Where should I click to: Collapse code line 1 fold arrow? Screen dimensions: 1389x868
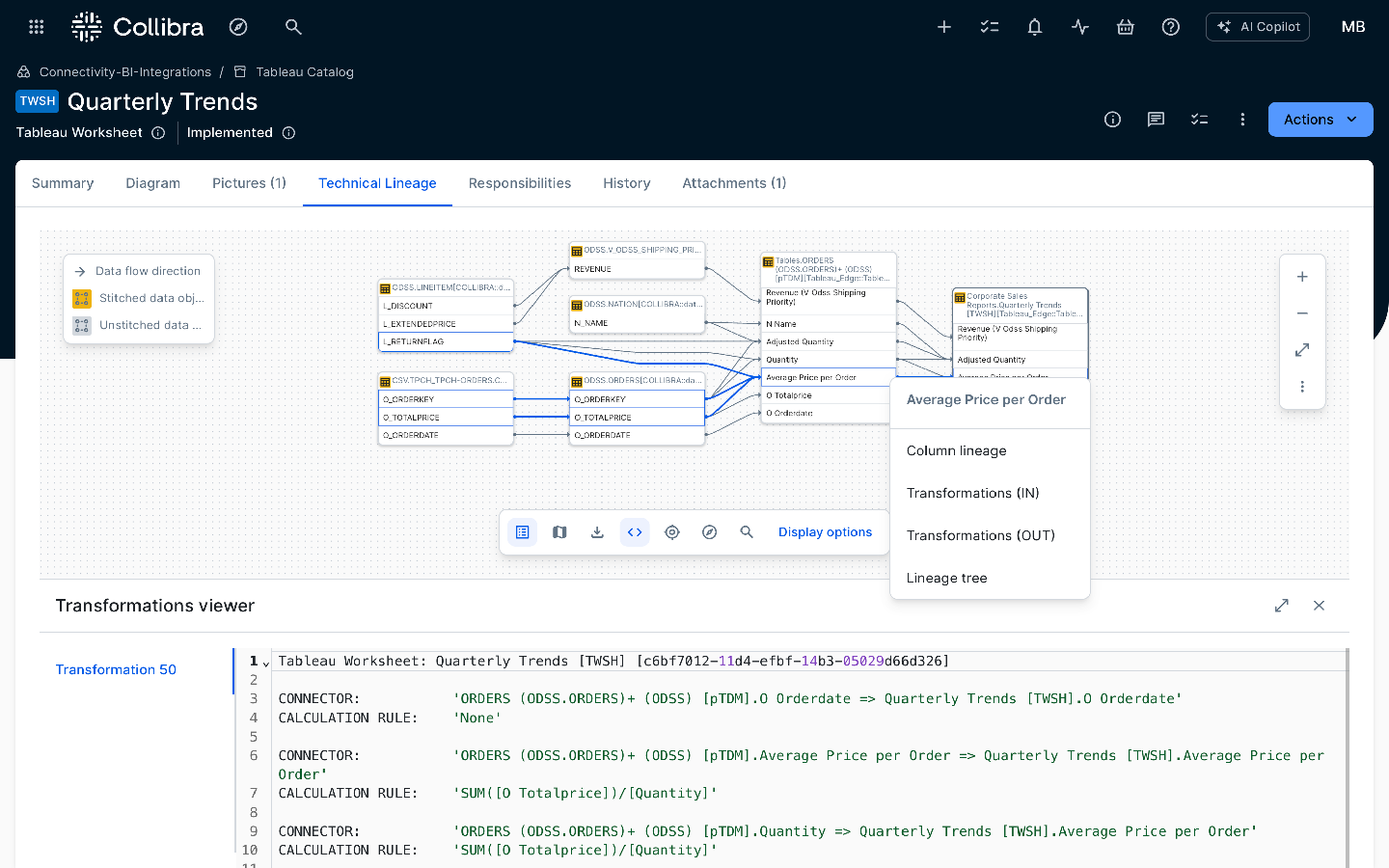coord(266,663)
